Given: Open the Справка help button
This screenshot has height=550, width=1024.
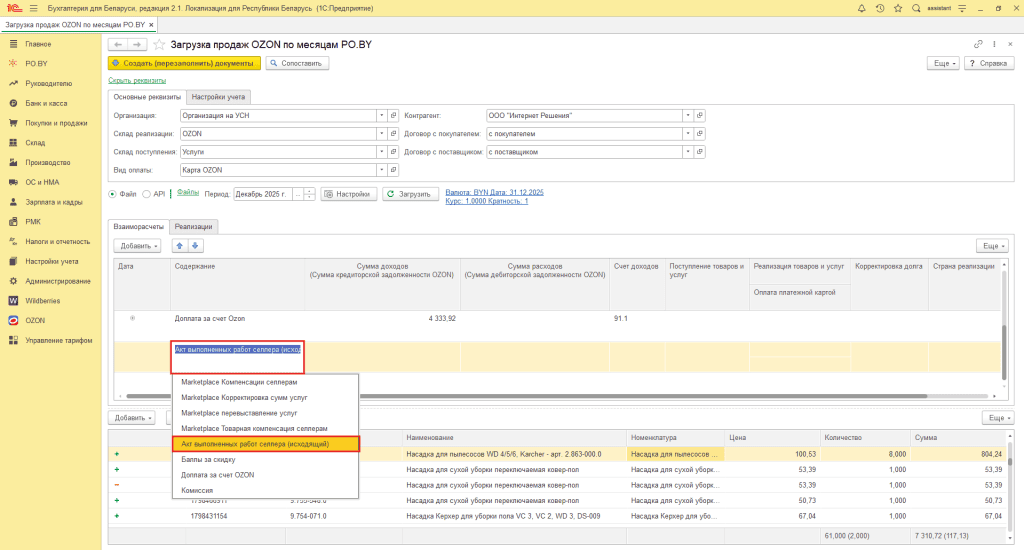Looking at the screenshot, I should click(x=989, y=63).
